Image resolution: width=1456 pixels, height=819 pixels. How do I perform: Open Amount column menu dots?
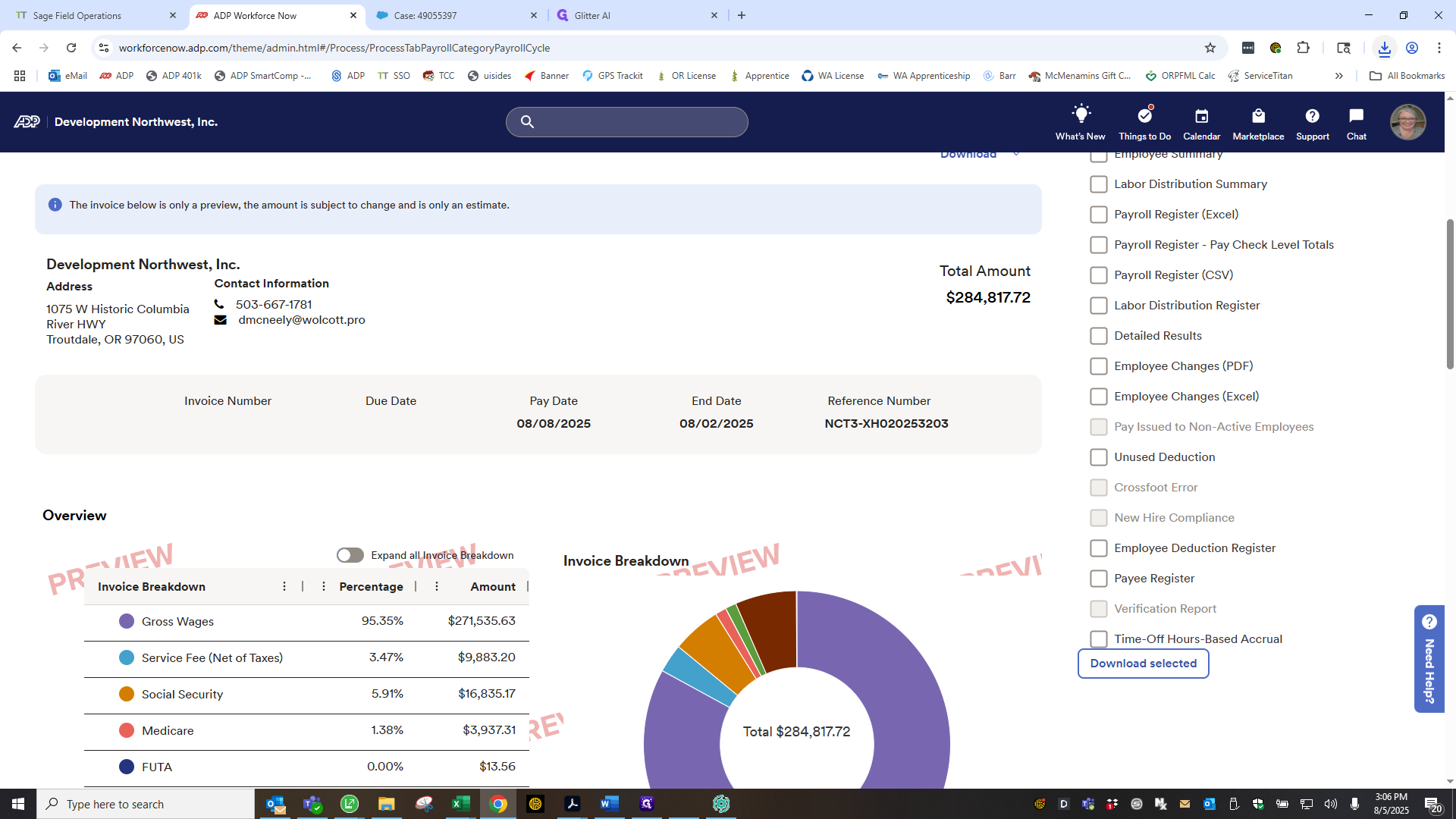point(437,586)
